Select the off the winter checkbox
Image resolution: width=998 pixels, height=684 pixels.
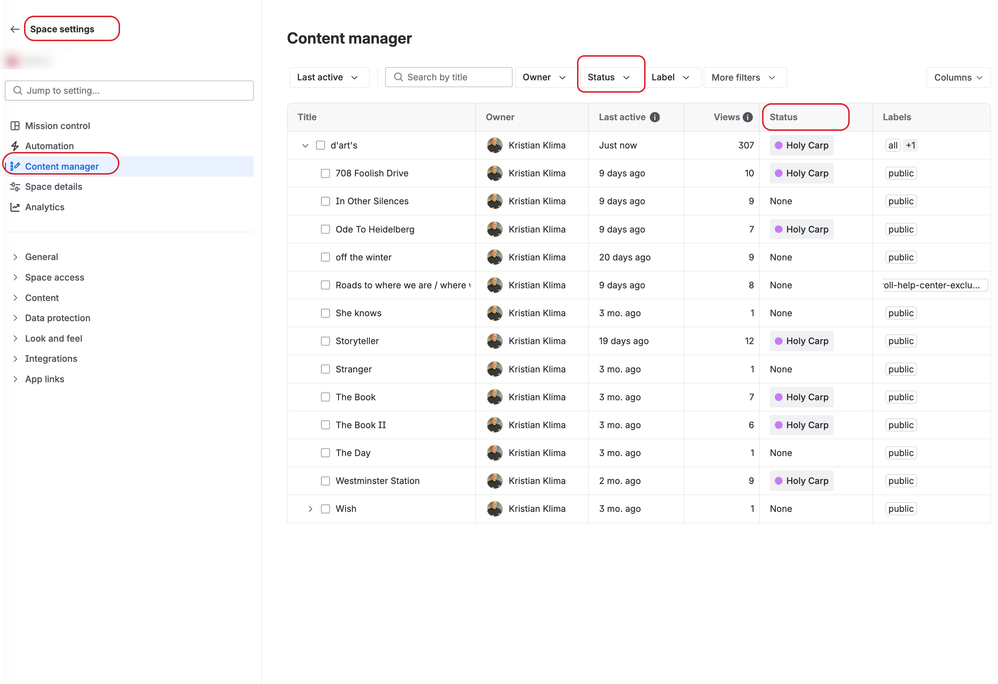point(325,257)
